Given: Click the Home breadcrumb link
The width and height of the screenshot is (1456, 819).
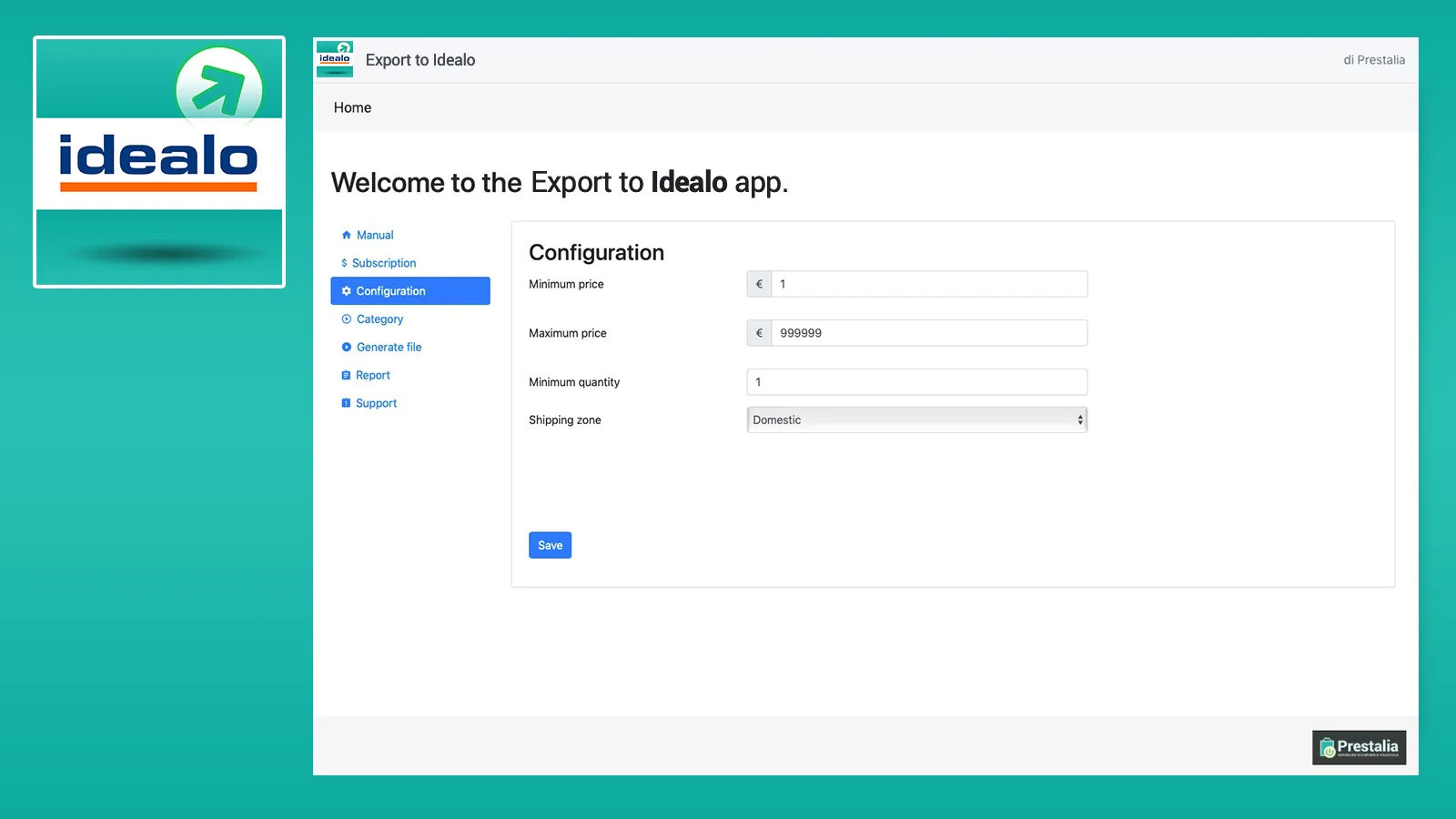Looking at the screenshot, I should tap(352, 107).
